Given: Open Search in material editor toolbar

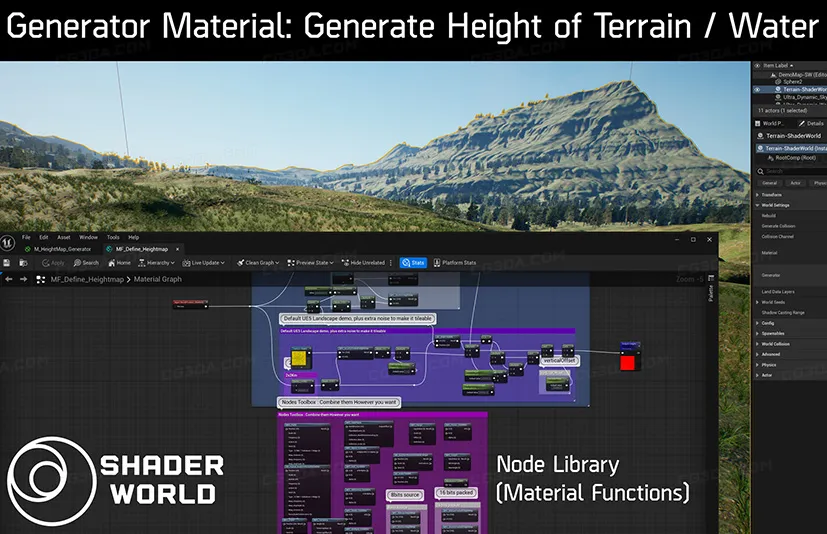Looking at the screenshot, I should 86,263.
